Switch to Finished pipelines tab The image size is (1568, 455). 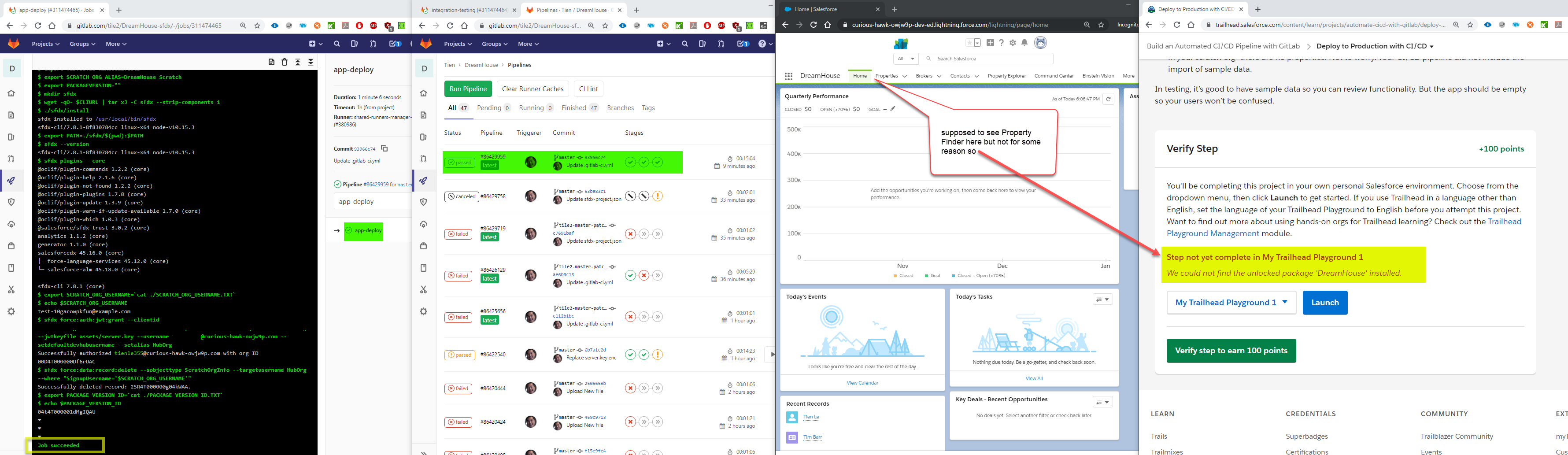click(580, 108)
